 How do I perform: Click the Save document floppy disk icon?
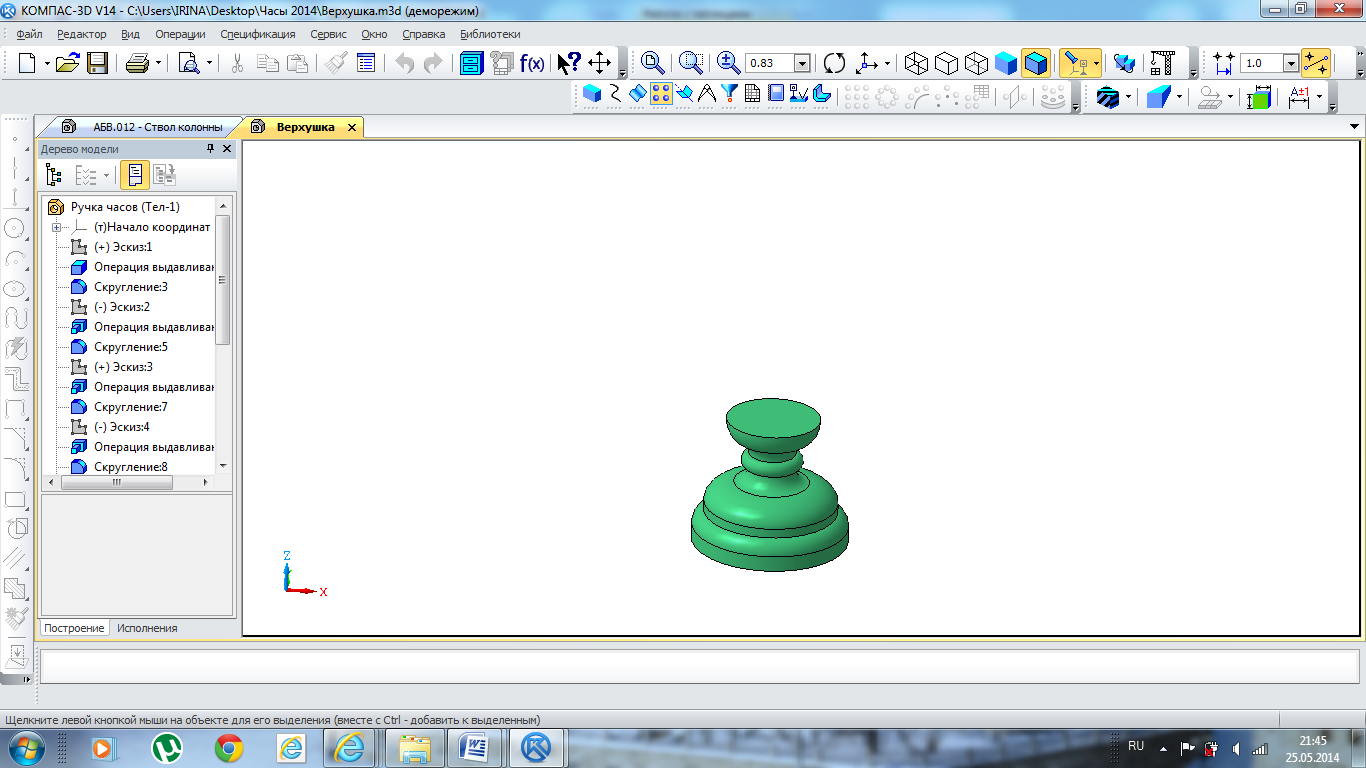(x=97, y=63)
